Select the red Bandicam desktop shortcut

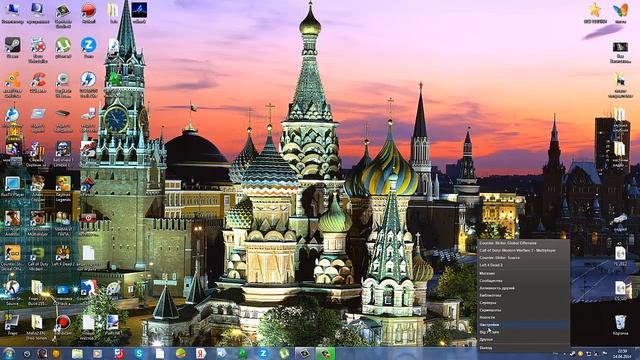pos(63,325)
